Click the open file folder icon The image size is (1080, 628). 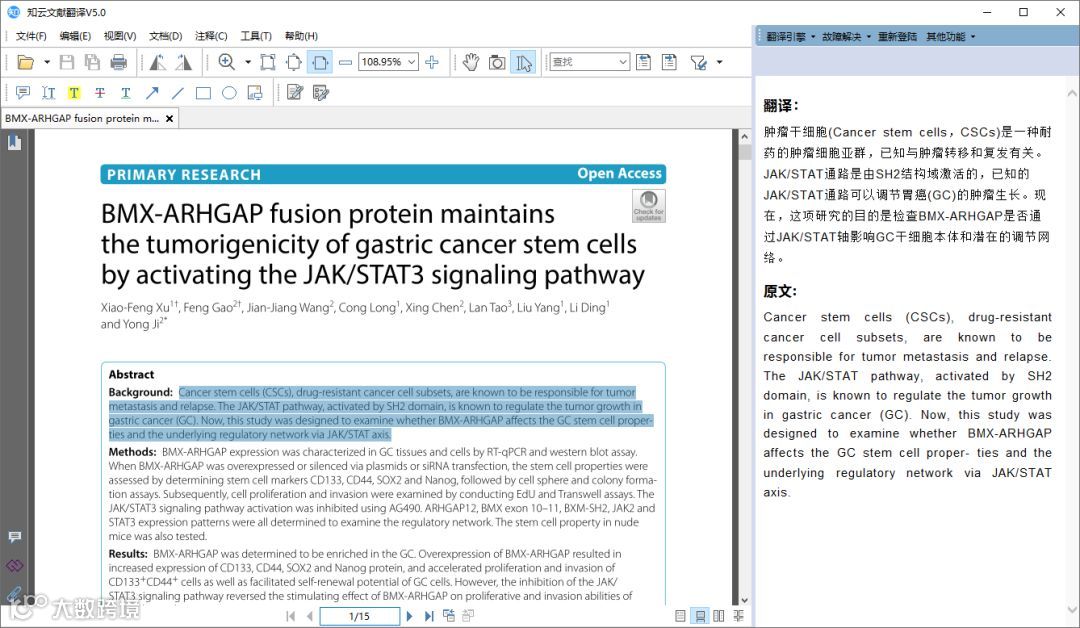tap(25, 62)
